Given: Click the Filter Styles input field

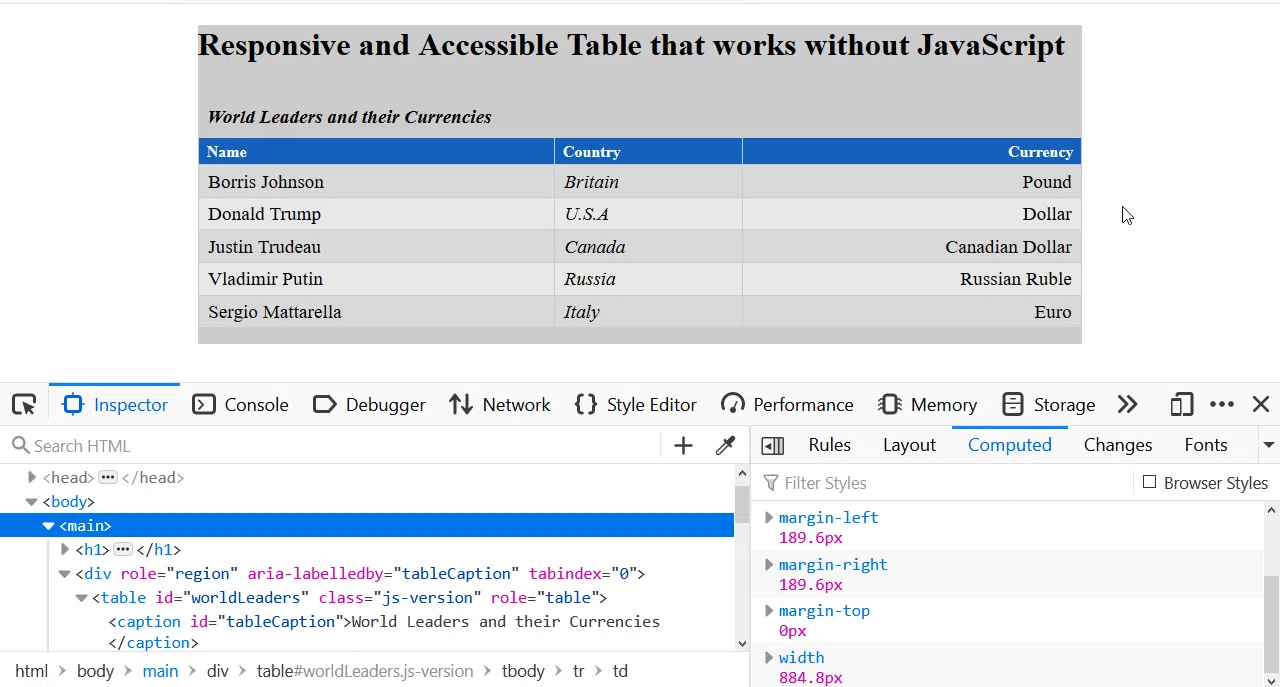Looking at the screenshot, I should pyautogui.click(x=950, y=483).
